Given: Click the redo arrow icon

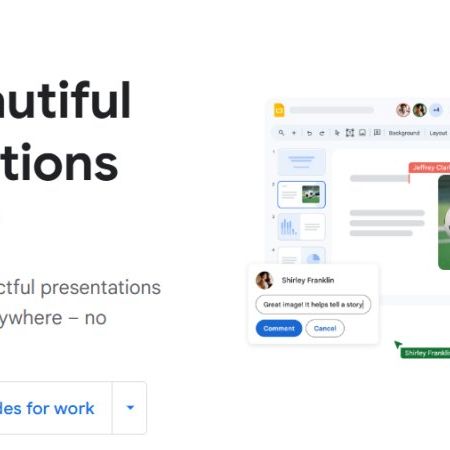Looking at the screenshot, I should point(322,133).
